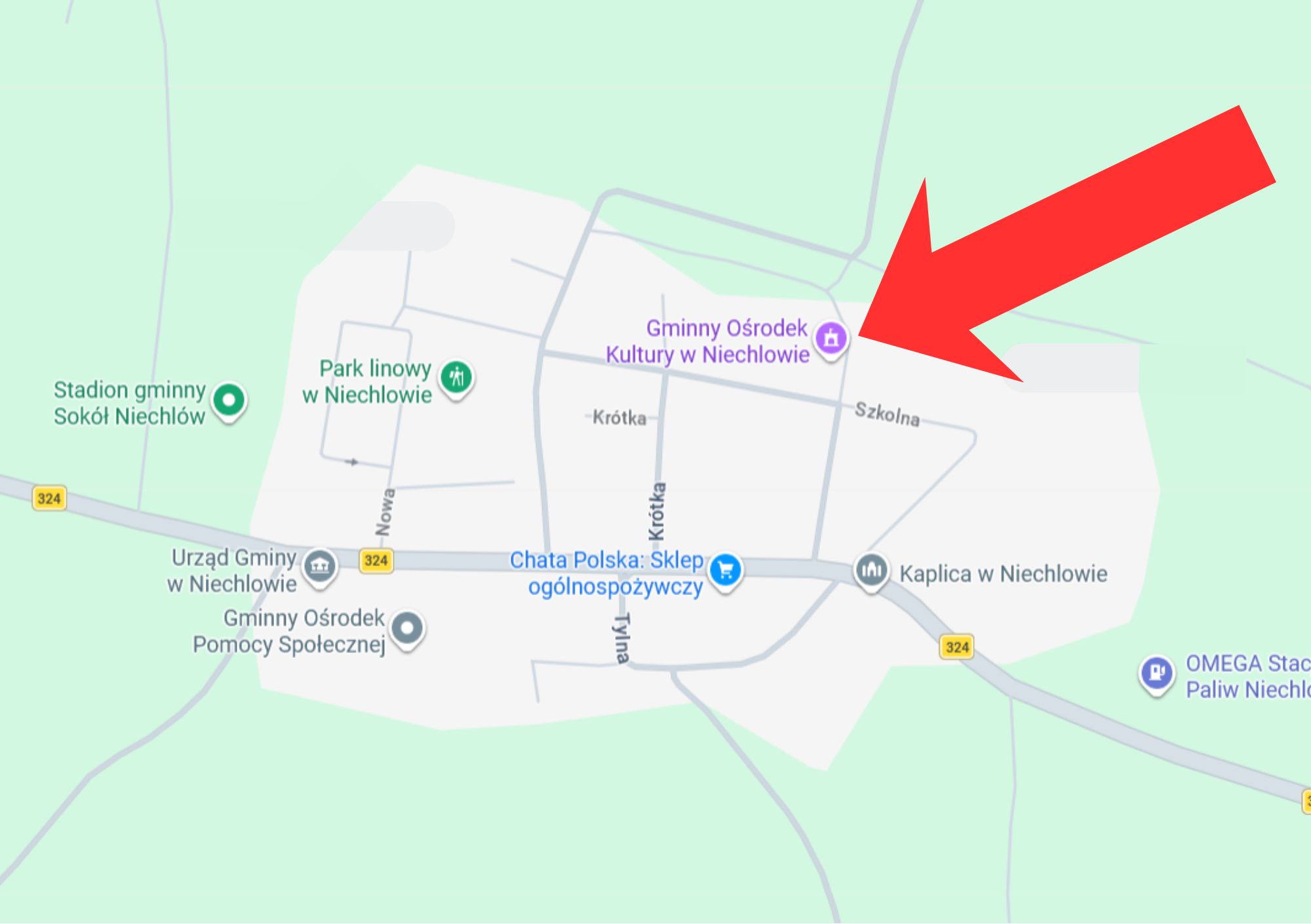Select the Gminny Ośrodek Pomocy Społecznej pin
This screenshot has width=1311, height=924.
pos(408,629)
